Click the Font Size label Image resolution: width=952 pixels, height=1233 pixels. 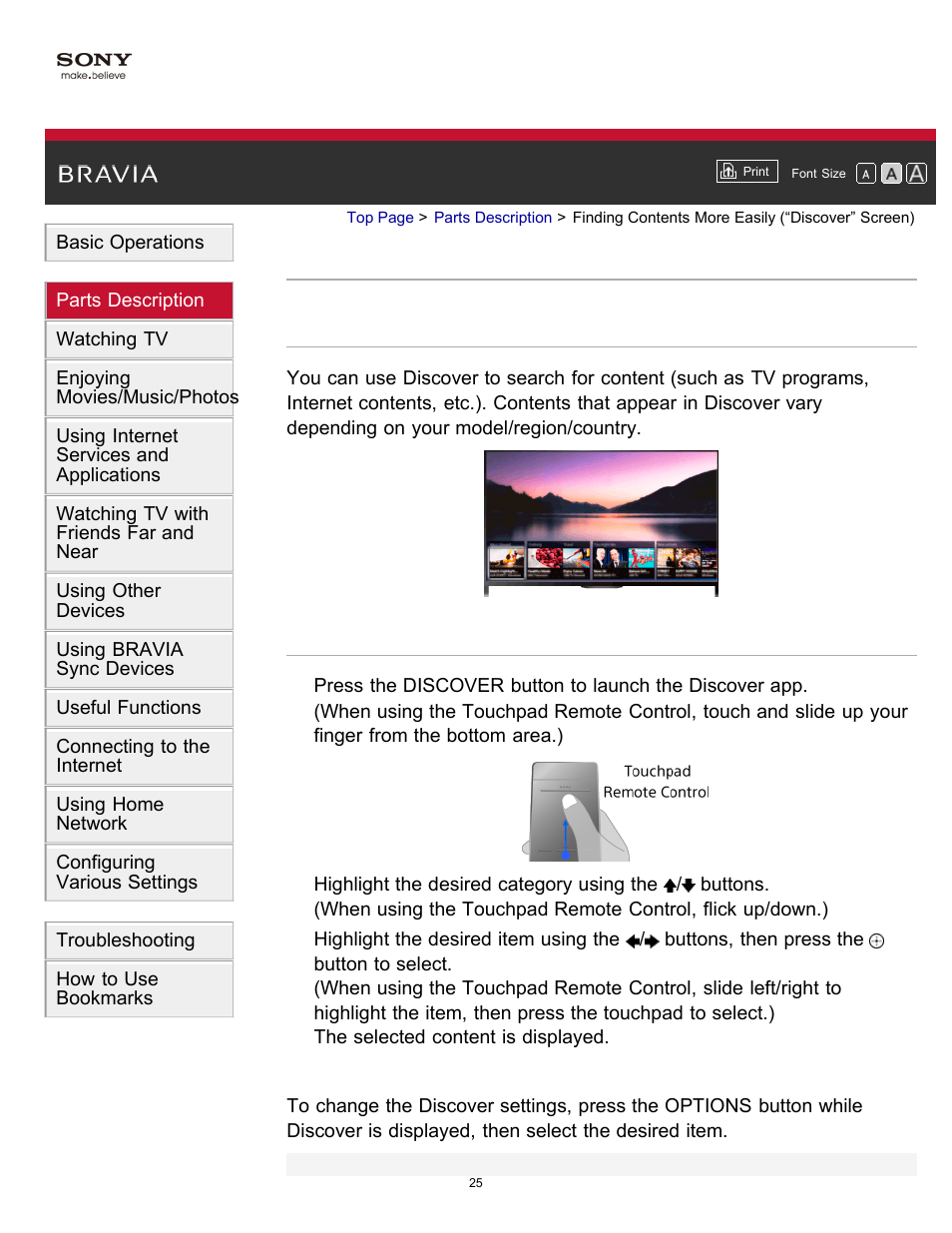tap(818, 174)
